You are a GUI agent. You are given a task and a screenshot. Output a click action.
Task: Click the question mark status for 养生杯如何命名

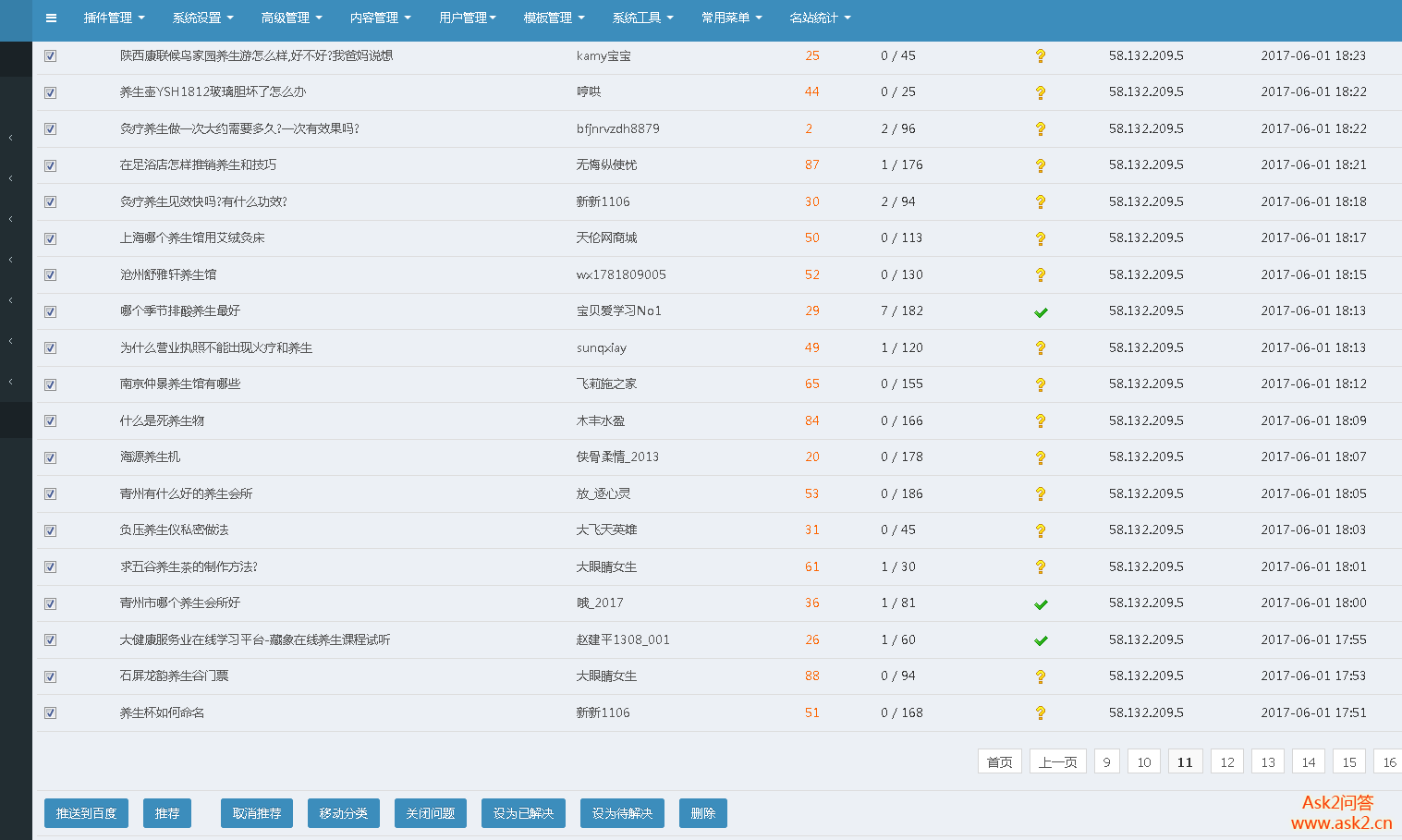[1041, 713]
